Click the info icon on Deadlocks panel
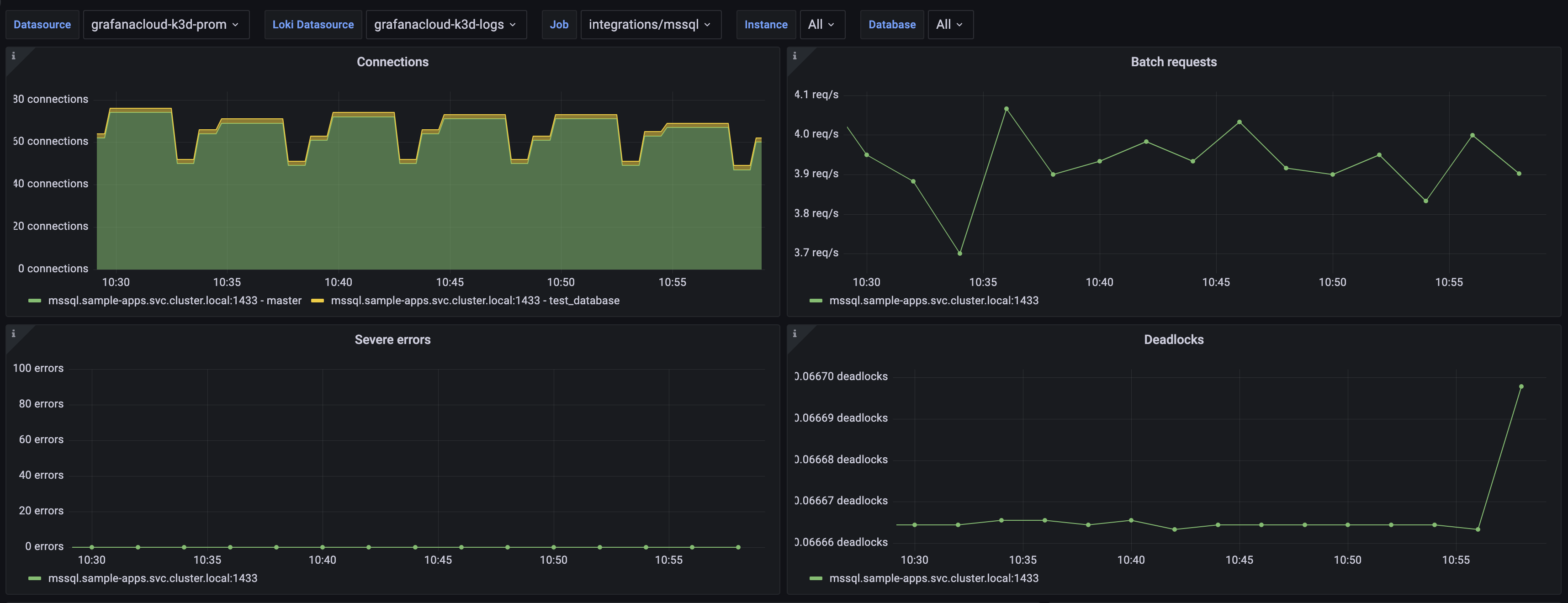Image resolution: width=1568 pixels, height=603 pixels. [x=795, y=333]
